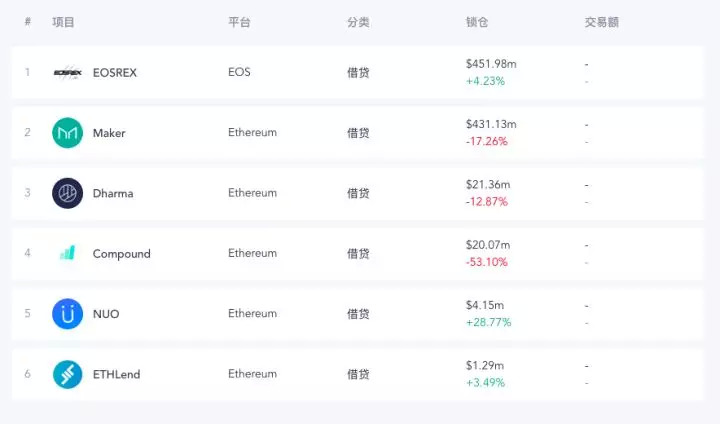This screenshot has width=720, height=424.
Task: Sort by the 平台 column header
Action: (239, 22)
